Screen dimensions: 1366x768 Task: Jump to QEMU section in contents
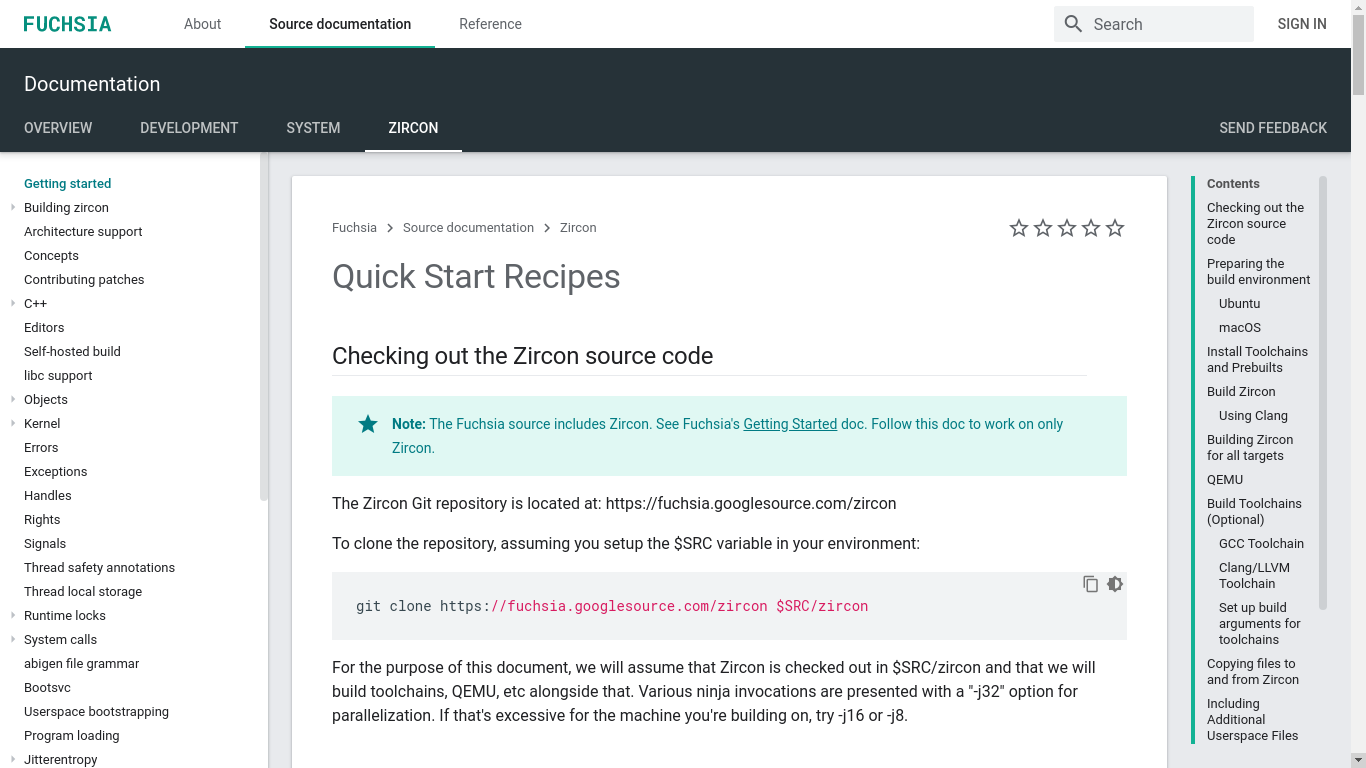(x=1225, y=480)
